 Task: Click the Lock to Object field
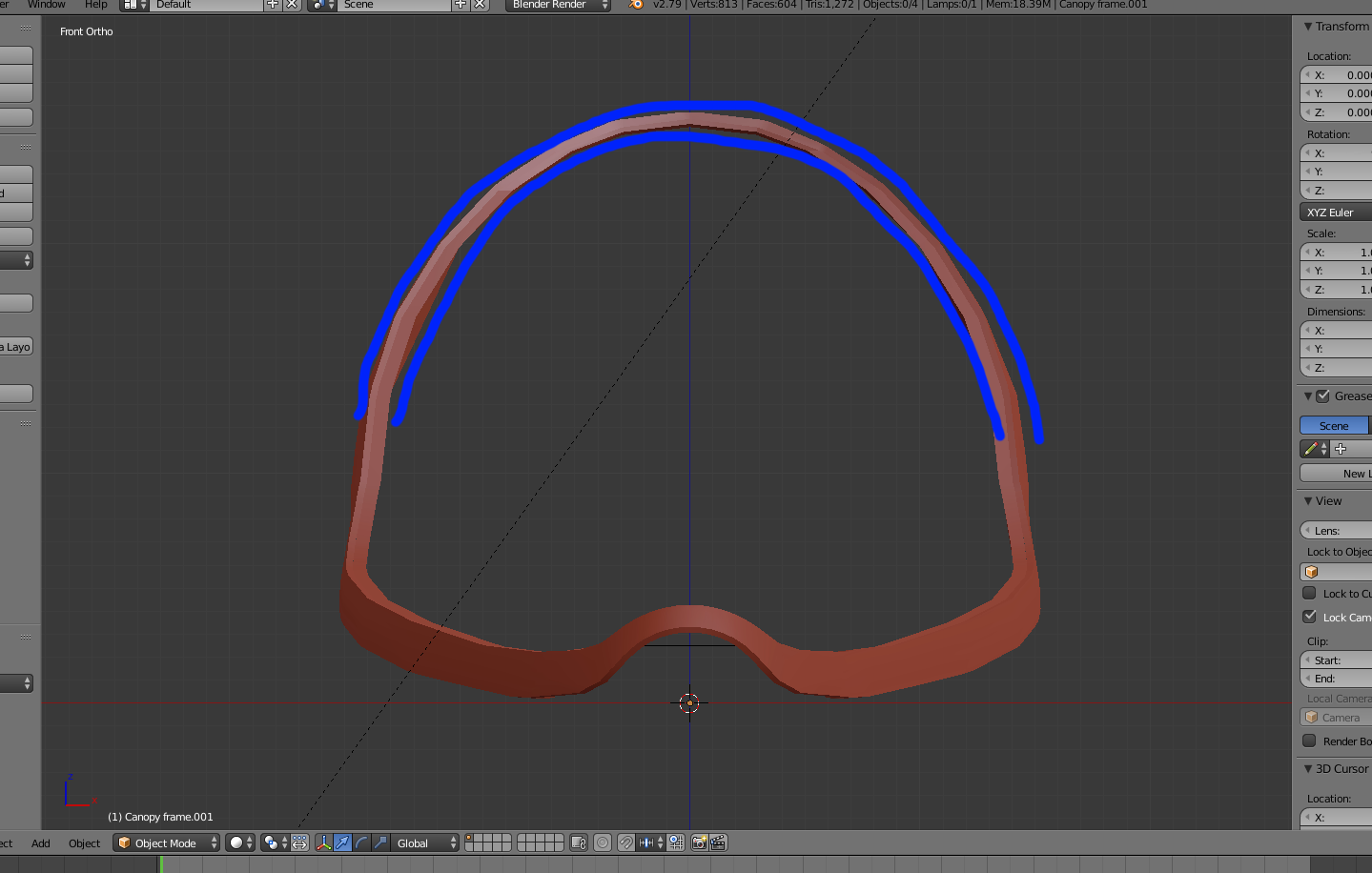click(x=1337, y=572)
